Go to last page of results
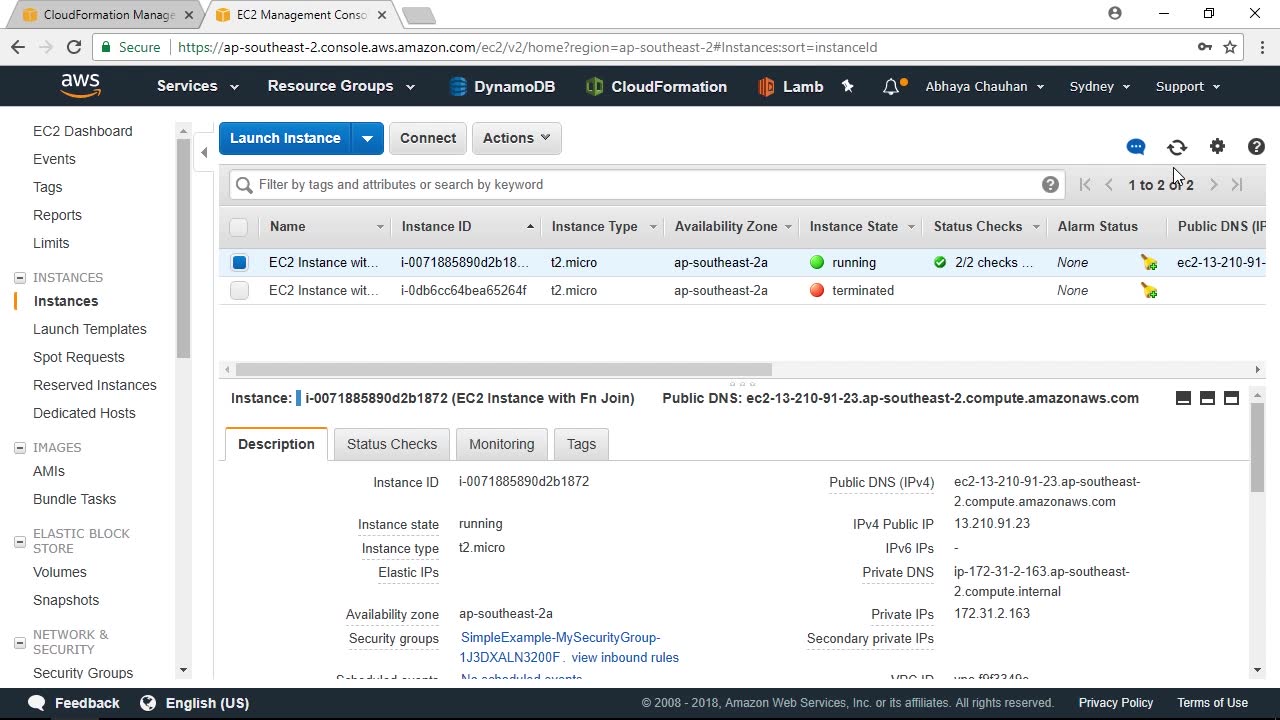This screenshot has height=720, width=1280. pos(1237,185)
